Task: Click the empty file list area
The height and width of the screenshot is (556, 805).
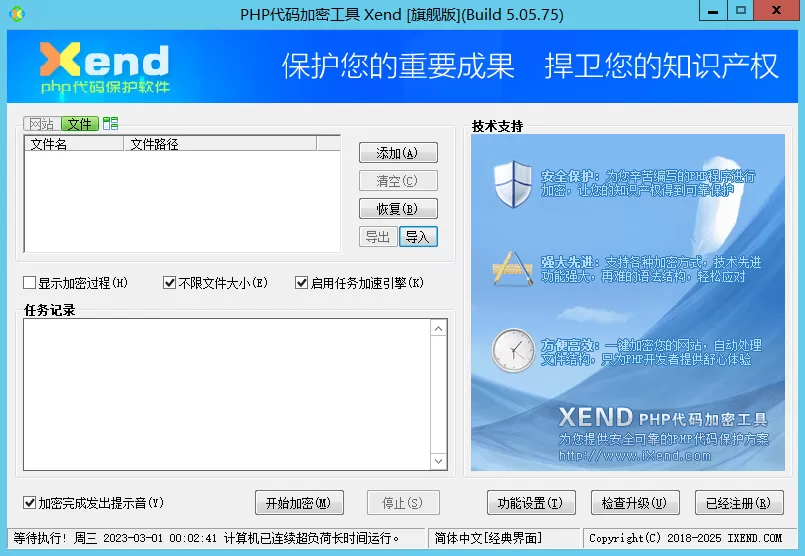Action: click(x=182, y=201)
